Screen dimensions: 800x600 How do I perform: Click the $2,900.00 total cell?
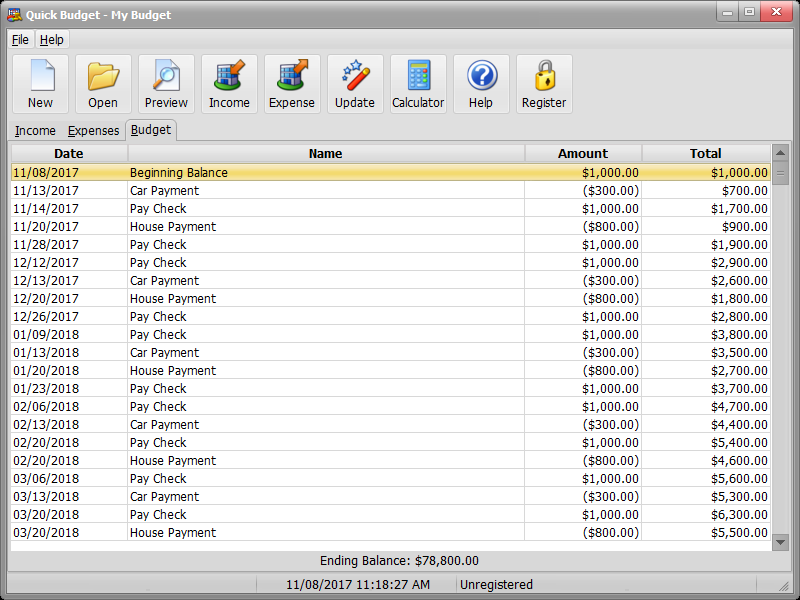[706, 262]
